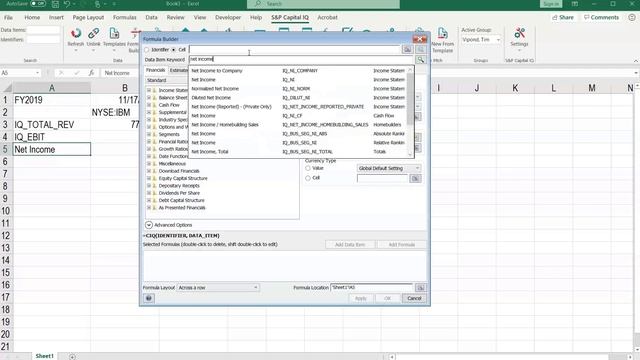Click the keyword search magnifier icon
Screen dimensions: 640x360
click(420, 60)
